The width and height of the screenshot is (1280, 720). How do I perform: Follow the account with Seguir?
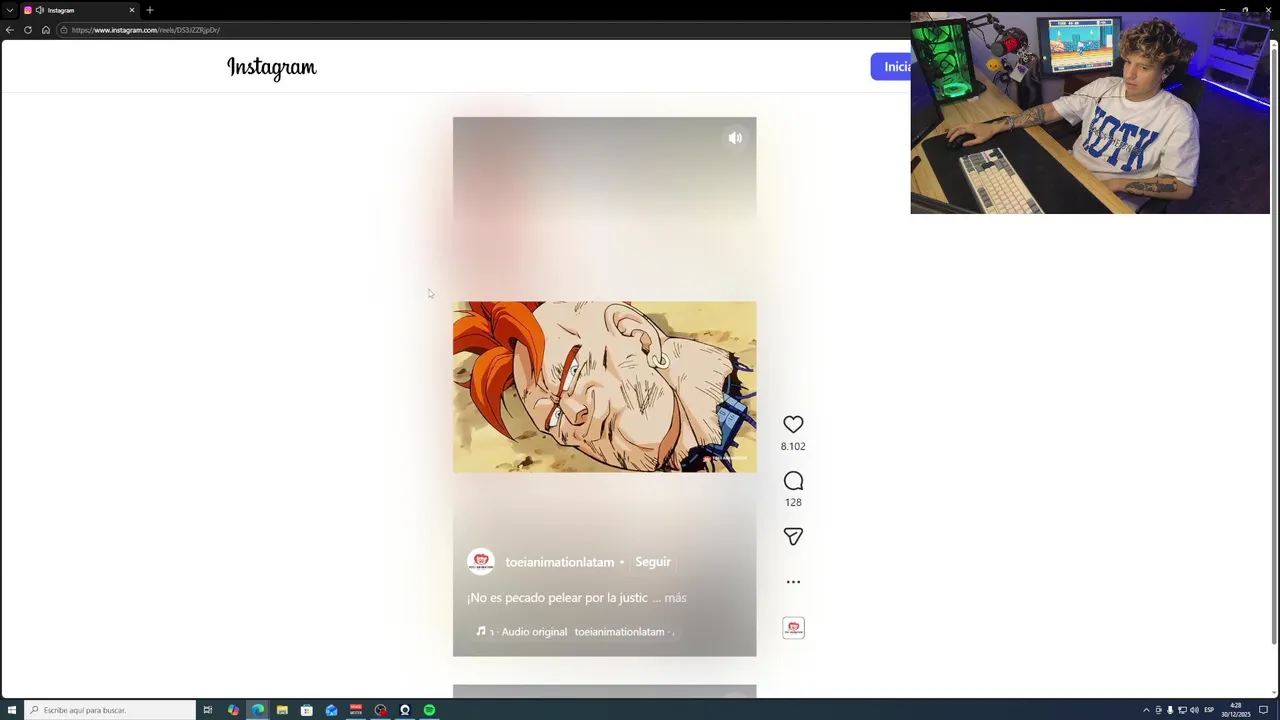click(x=653, y=562)
